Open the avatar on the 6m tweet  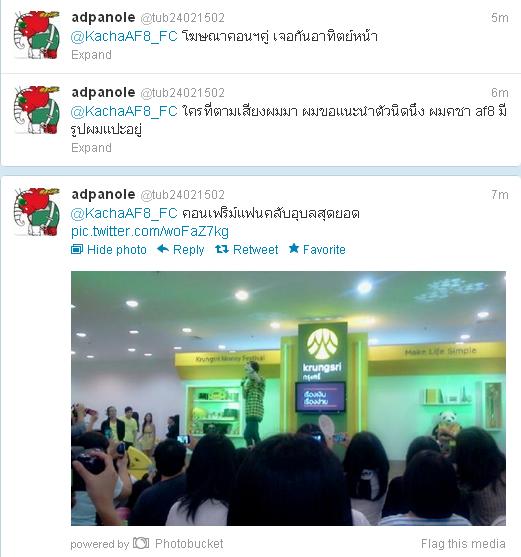tap(37, 110)
